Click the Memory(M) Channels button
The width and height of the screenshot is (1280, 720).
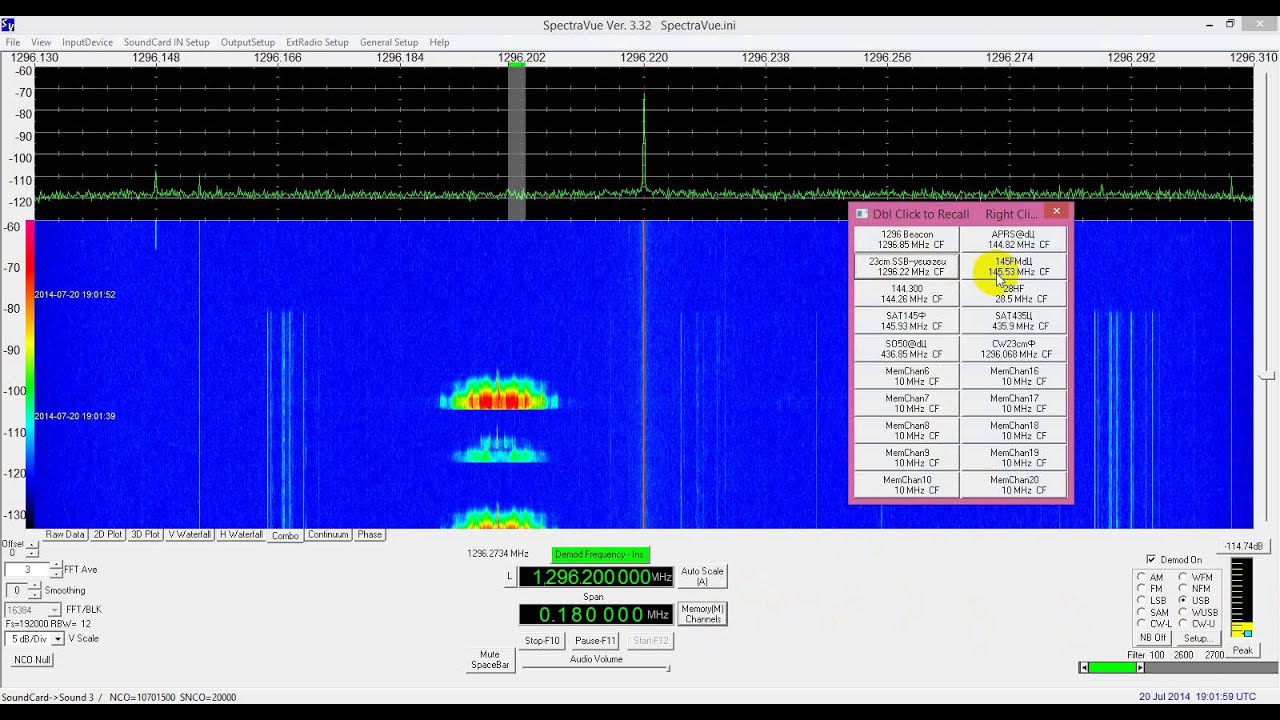[703, 614]
